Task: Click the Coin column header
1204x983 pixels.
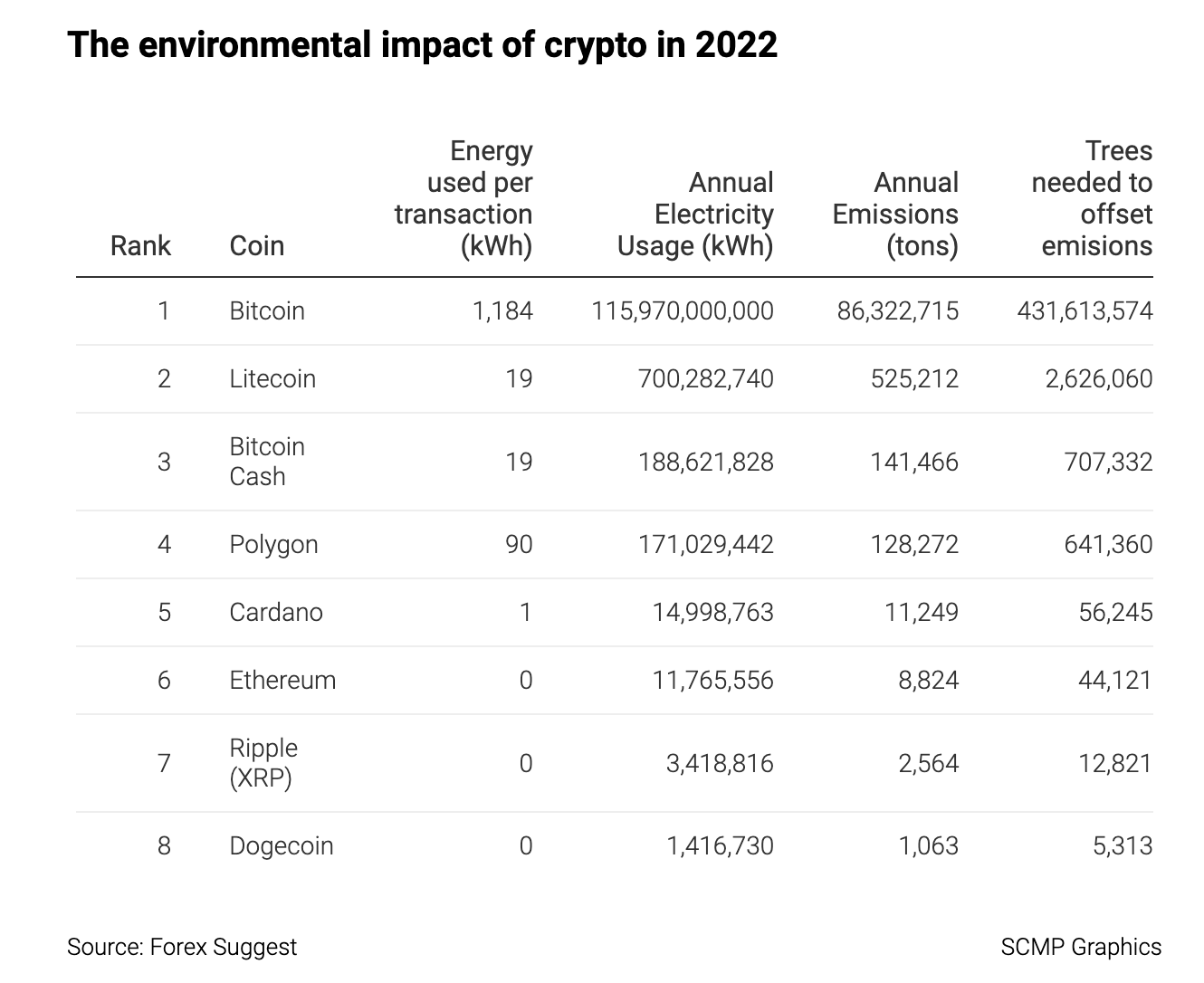Action: click(257, 245)
